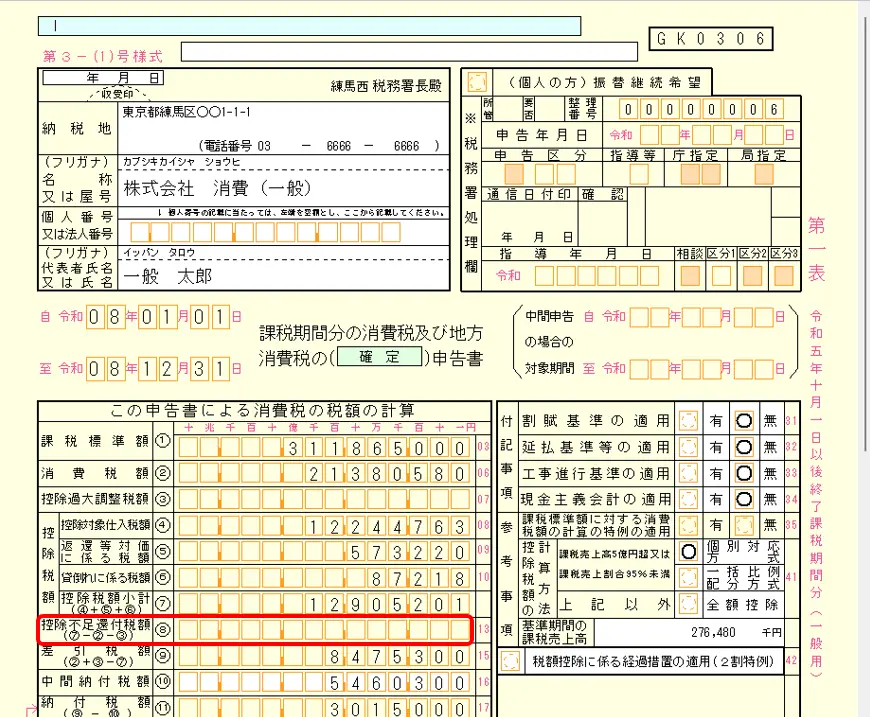Tick the 振替継続希望 checkbox
The height and width of the screenshot is (717, 870).
(x=477, y=82)
